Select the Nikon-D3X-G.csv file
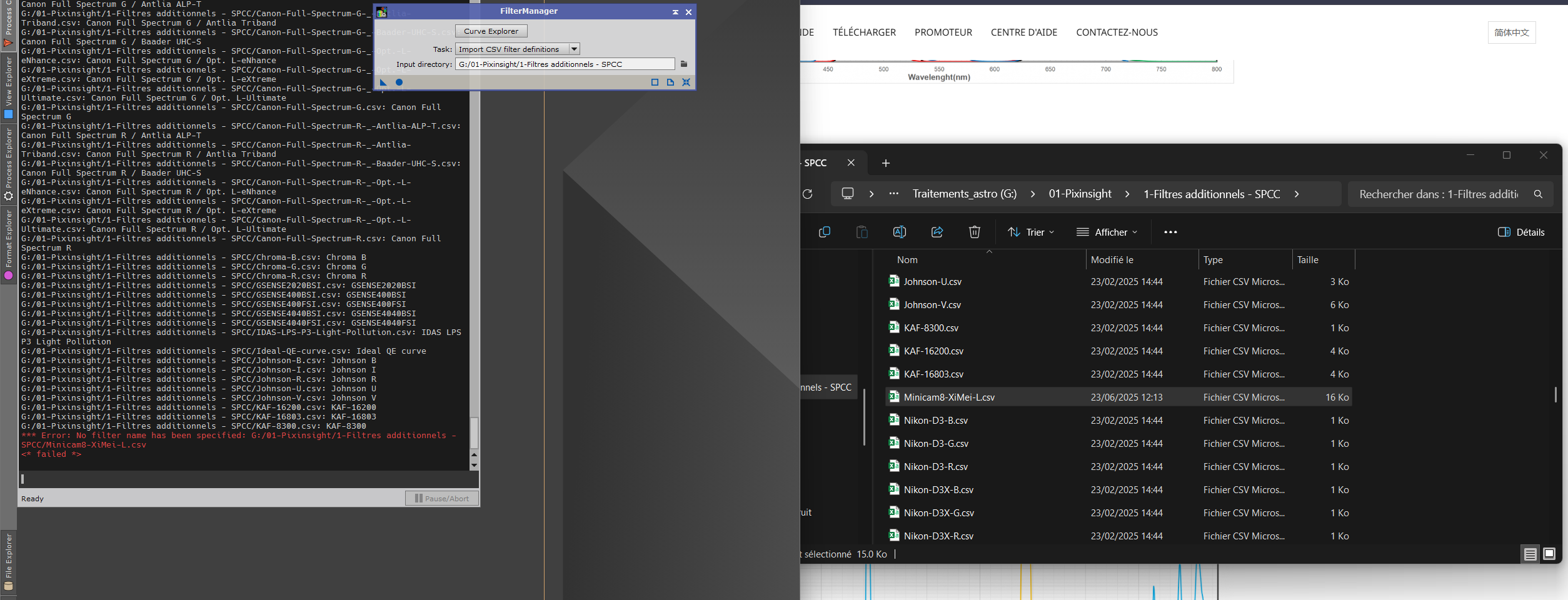1568x600 pixels. tap(1120, 512)
